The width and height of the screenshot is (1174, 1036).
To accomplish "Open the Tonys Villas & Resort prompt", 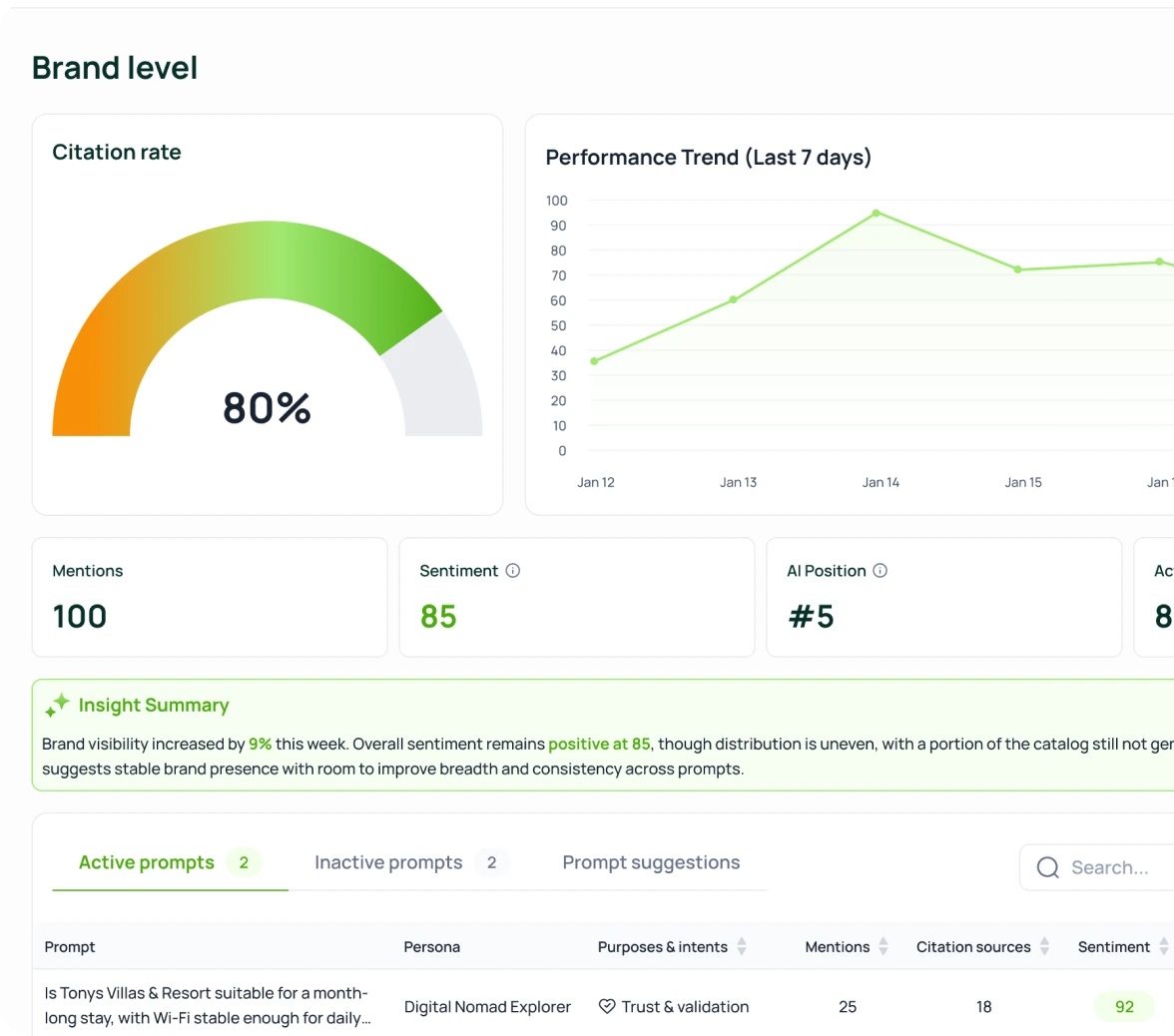I will (207, 1005).
